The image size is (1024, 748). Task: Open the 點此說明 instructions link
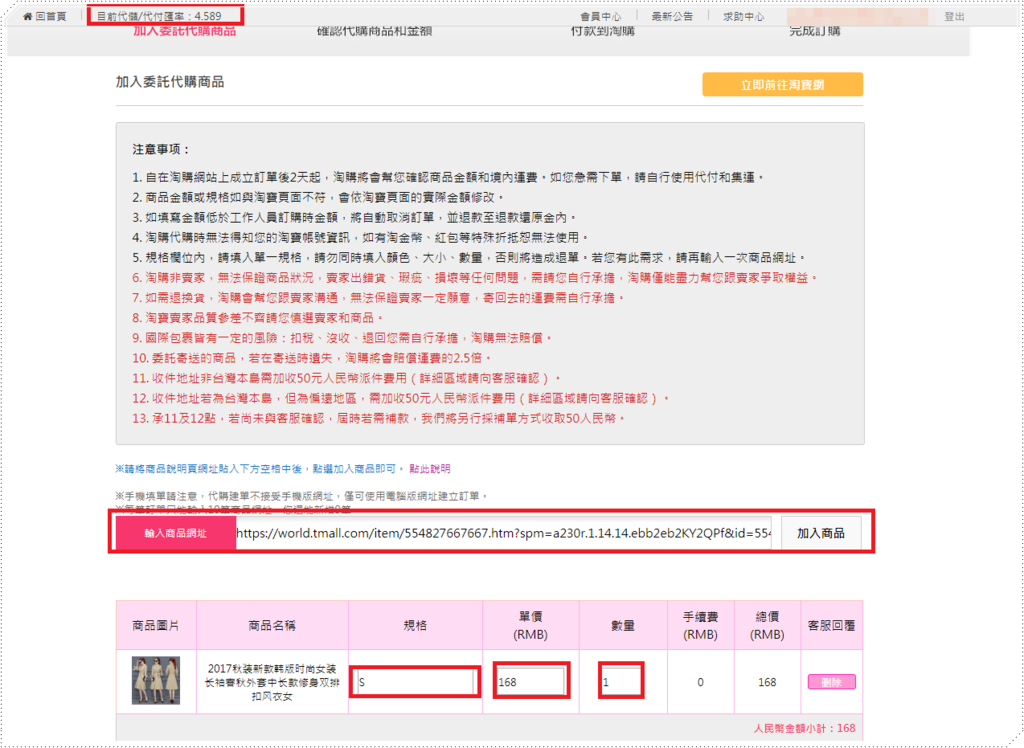click(430, 468)
